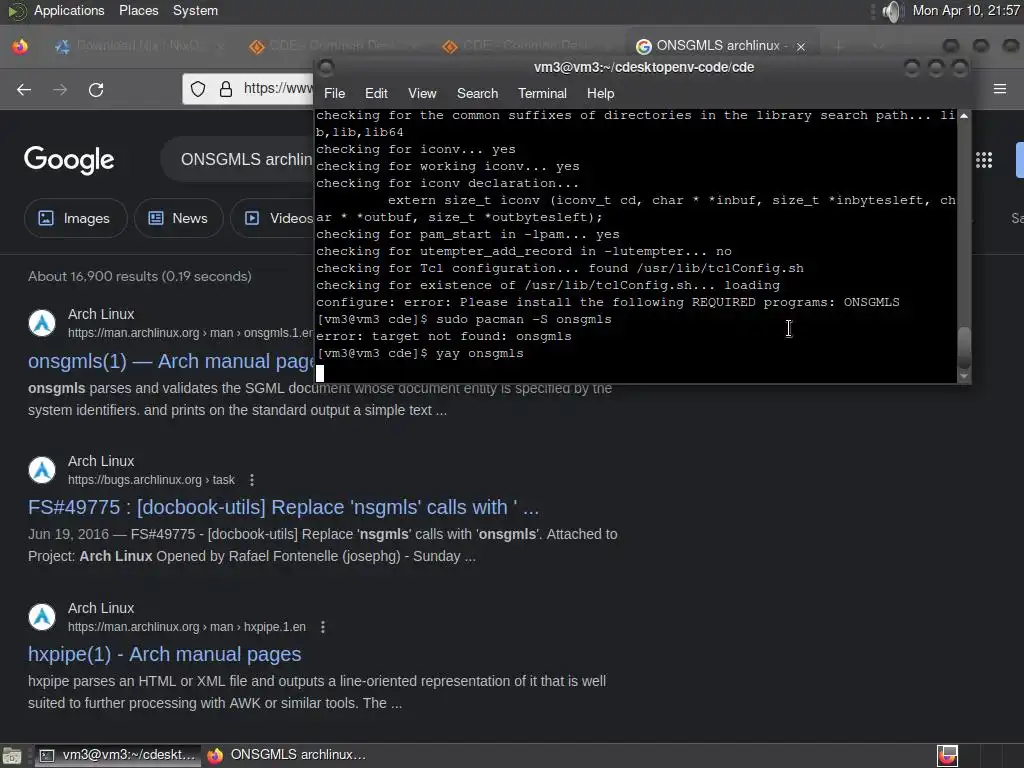This screenshot has height=768, width=1024.
Task: Go forward in Firefox
Action: click(x=60, y=89)
